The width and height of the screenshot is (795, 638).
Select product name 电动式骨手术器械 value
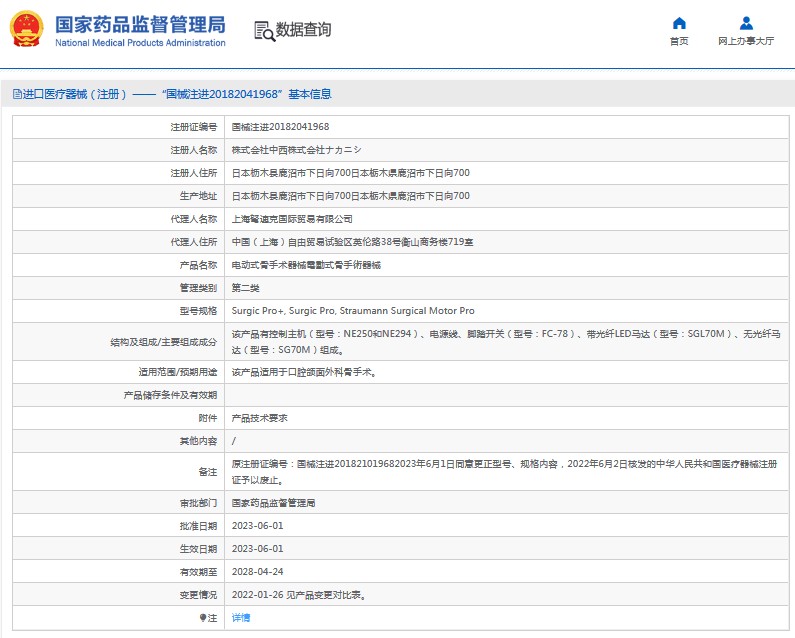tap(306, 265)
